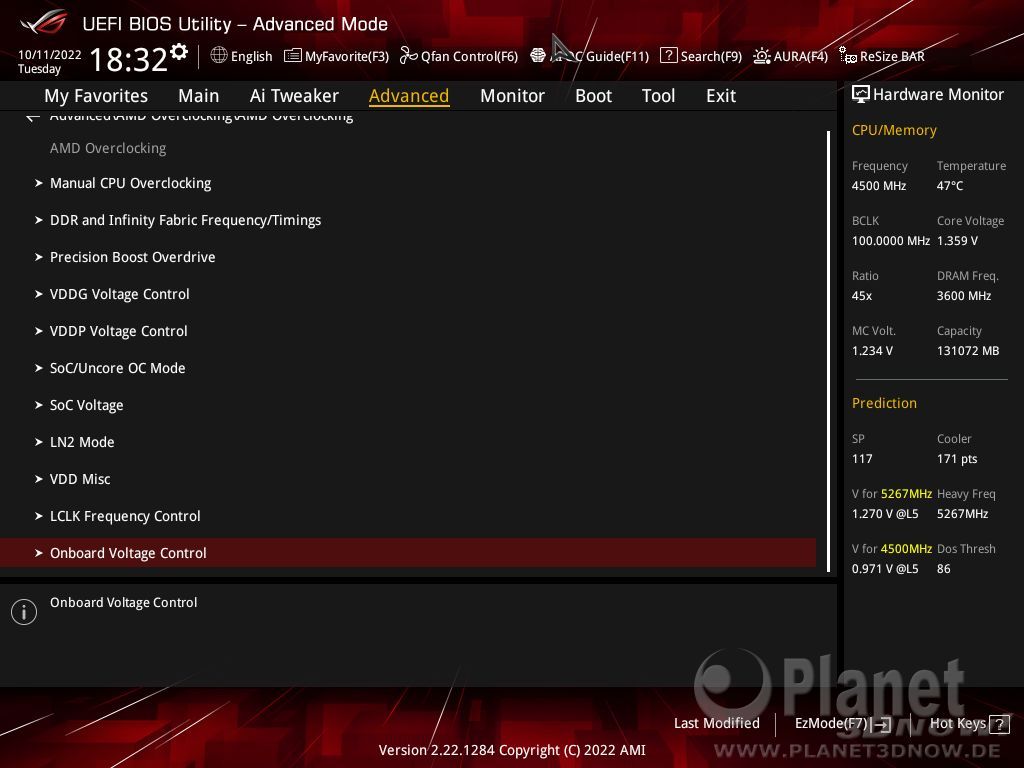Open Hot Keys help
Image resolution: width=1024 pixels, height=768 pixels.
pyautogui.click(x=957, y=724)
